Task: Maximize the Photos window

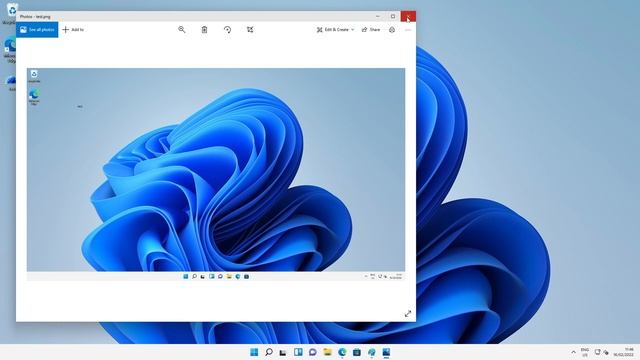Action: click(393, 16)
